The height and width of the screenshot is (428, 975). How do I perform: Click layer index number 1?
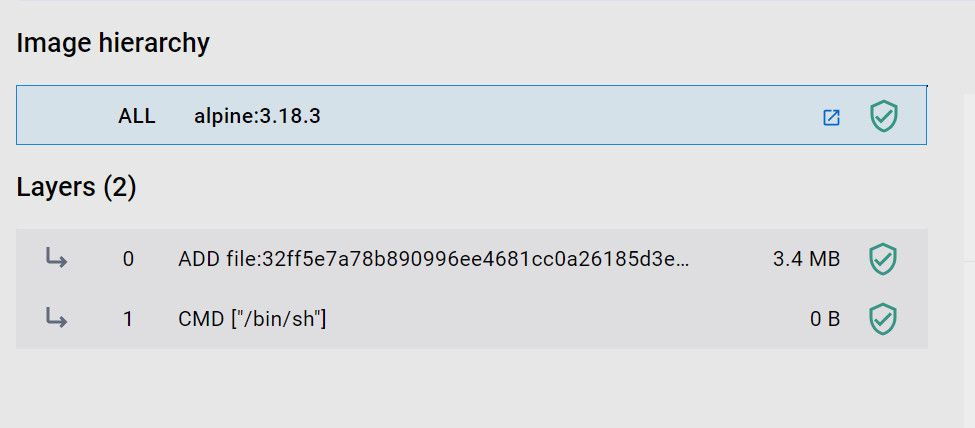click(128, 319)
